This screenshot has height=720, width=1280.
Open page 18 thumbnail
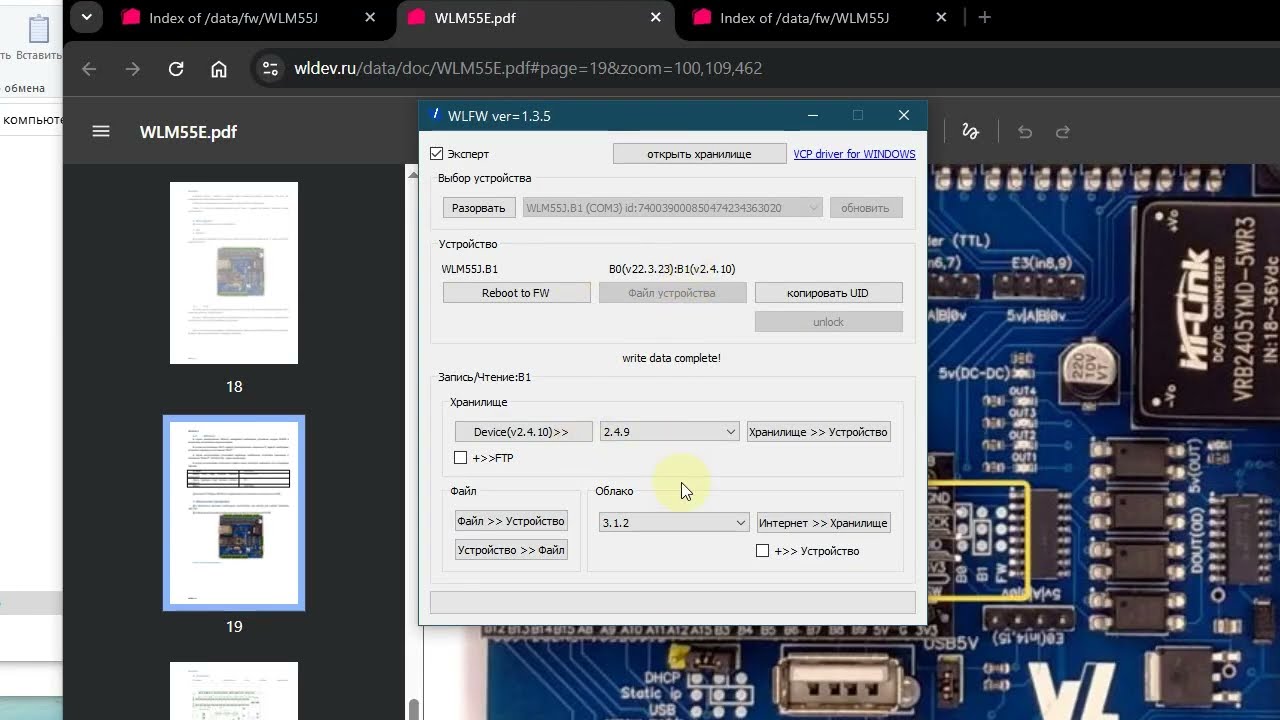(234, 273)
